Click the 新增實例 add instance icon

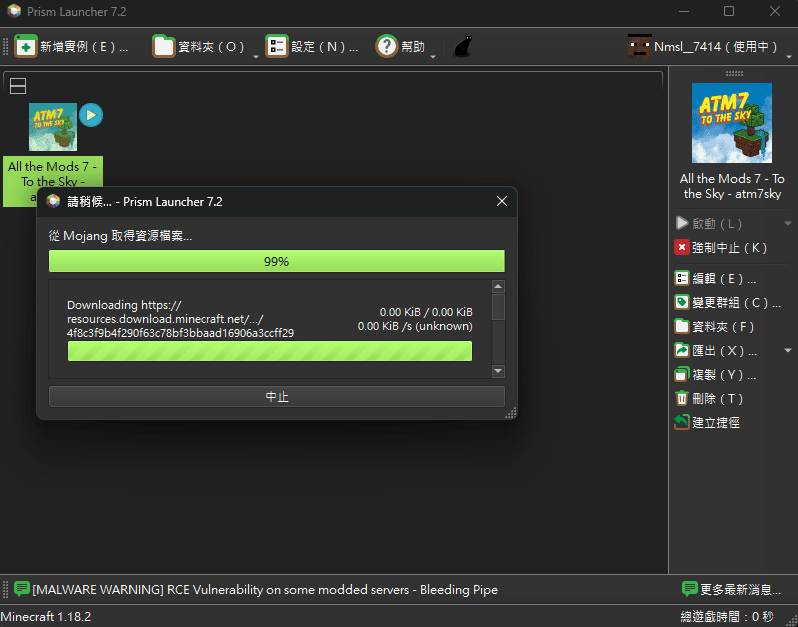pos(26,47)
